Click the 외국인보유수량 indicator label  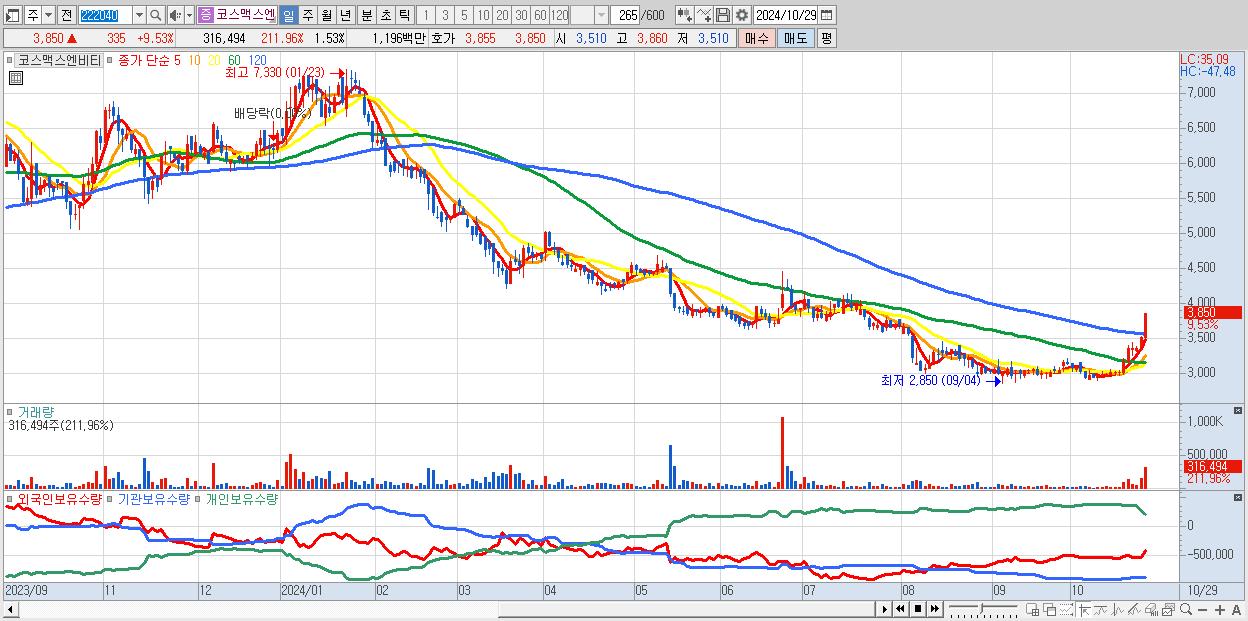[x=58, y=498]
